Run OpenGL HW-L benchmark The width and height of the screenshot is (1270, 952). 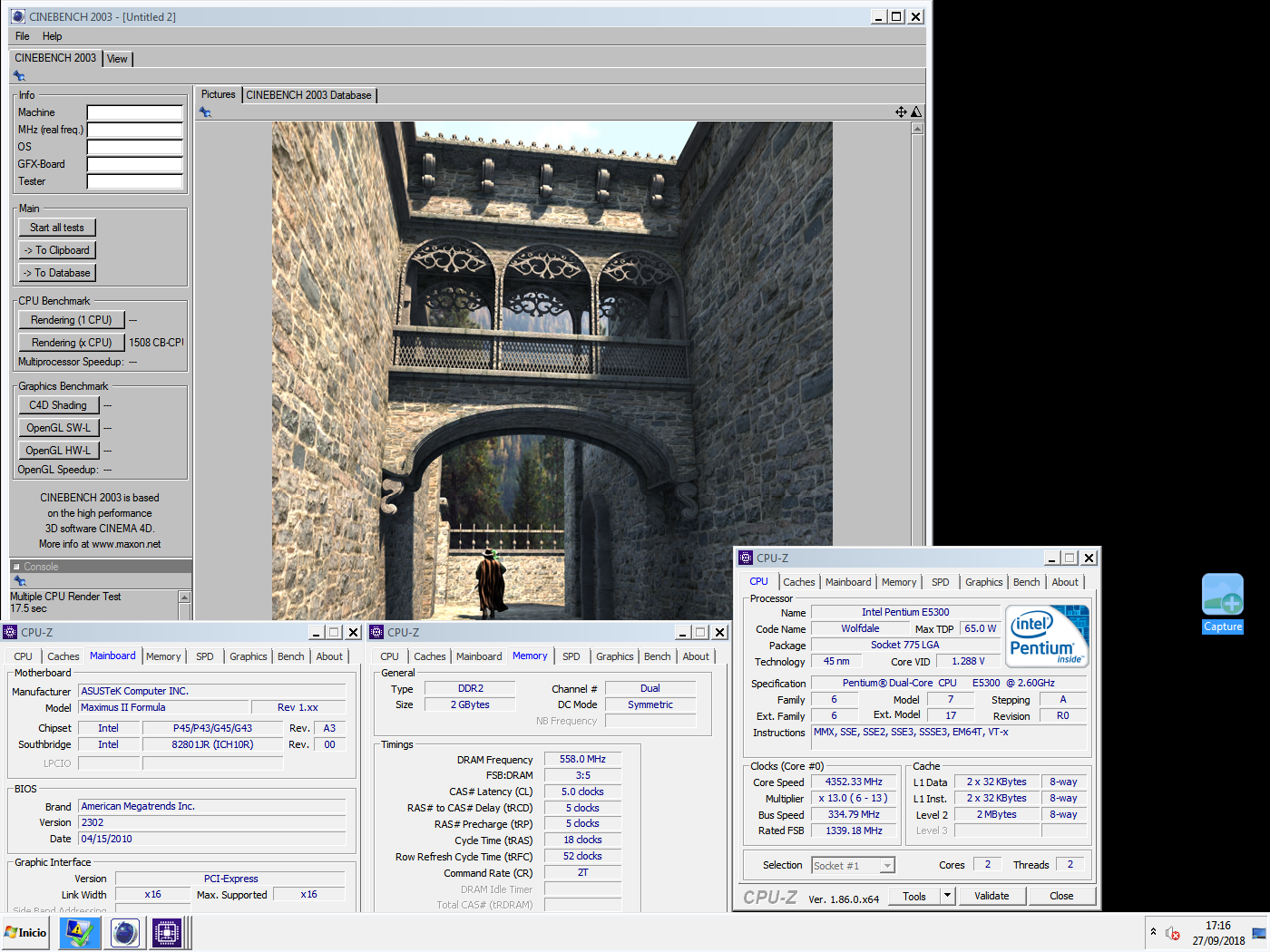point(58,451)
